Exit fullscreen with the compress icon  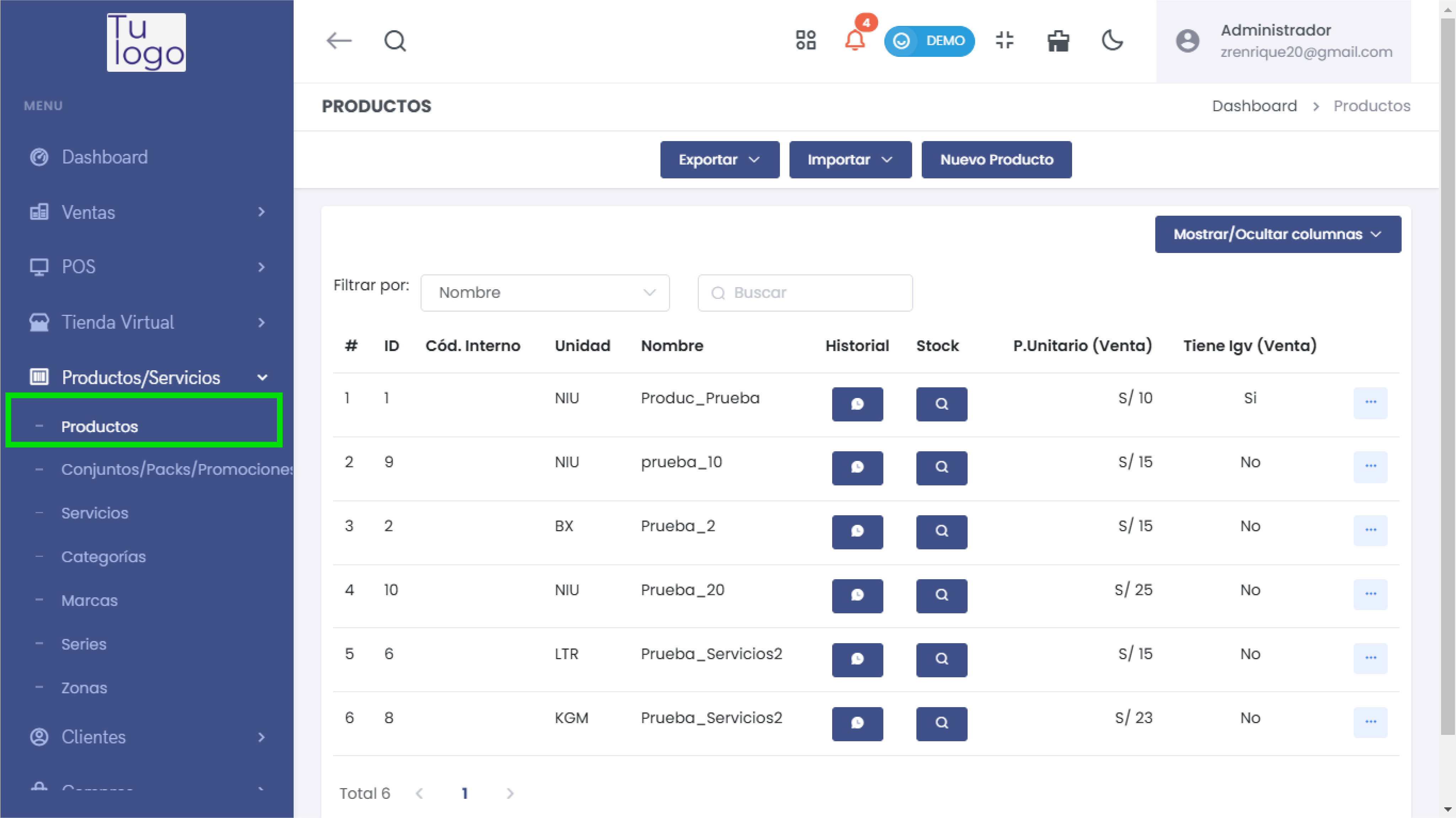pyautogui.click(x=1005, y=41)
